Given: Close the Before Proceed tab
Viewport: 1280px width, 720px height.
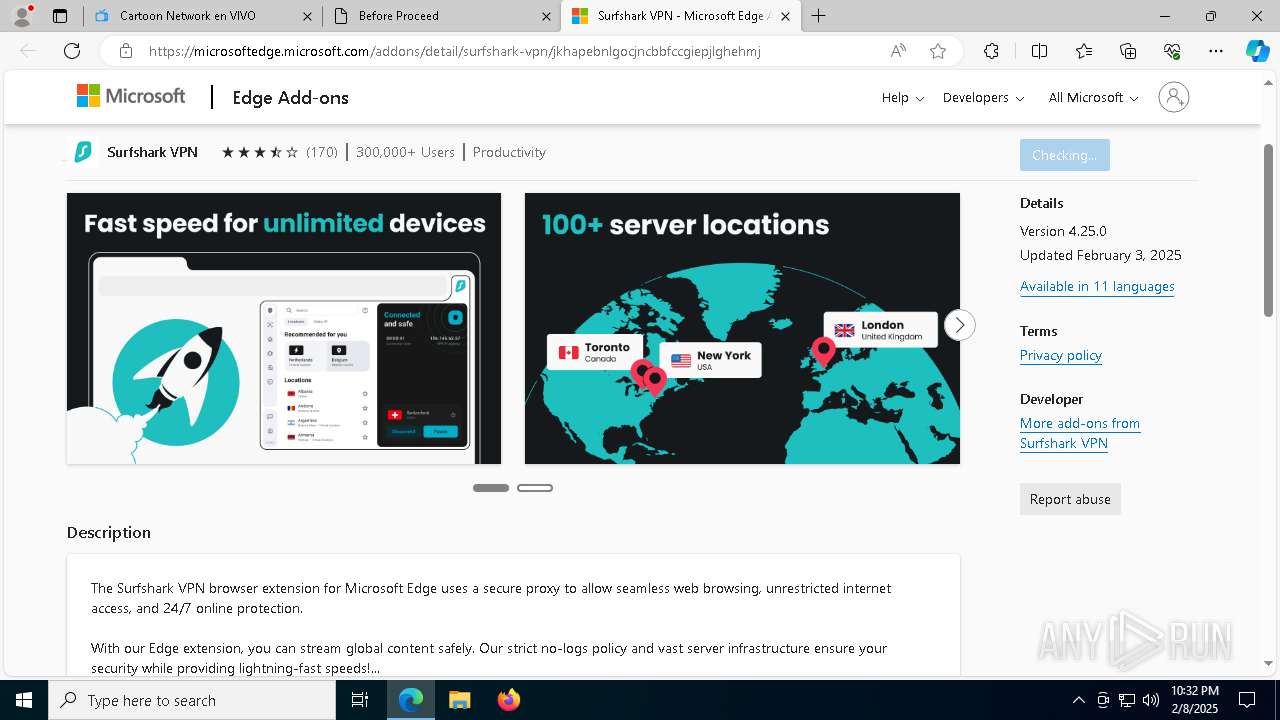Looking at the screenshot, I should coord(546,16).
